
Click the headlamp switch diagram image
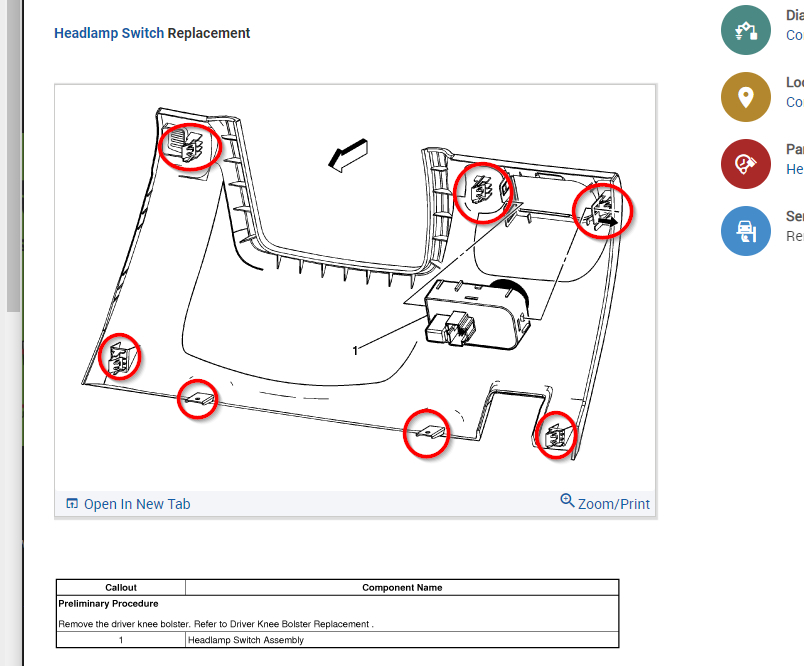coord(355,287)
